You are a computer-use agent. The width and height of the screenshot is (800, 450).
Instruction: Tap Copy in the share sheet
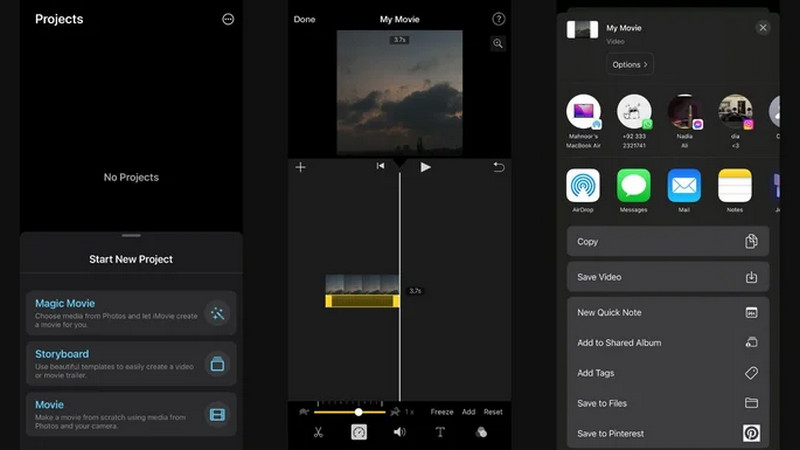click(x=668, y=241)
